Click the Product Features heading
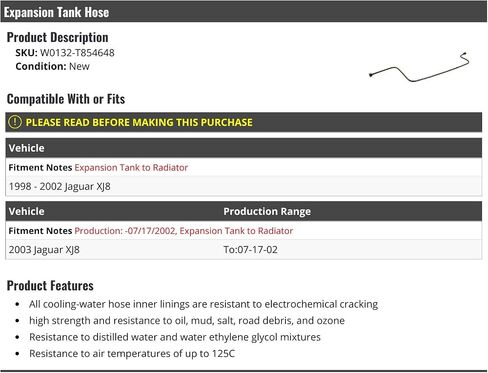 click(x=50, y=286)
